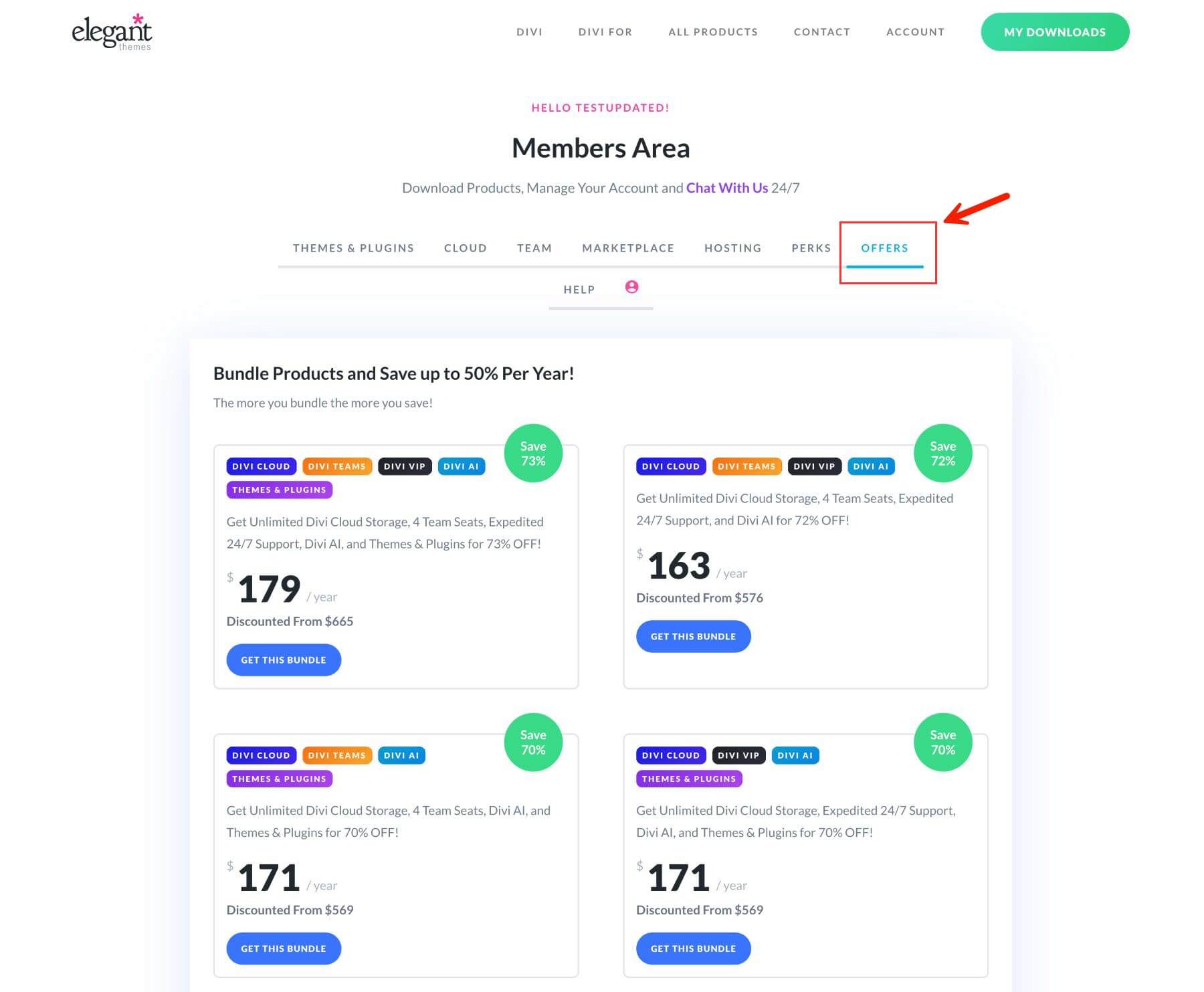The height and width of the screenshot is (992, 1204).
Task: Switch to Themes & Plugins tab
Action: (353, 248)
